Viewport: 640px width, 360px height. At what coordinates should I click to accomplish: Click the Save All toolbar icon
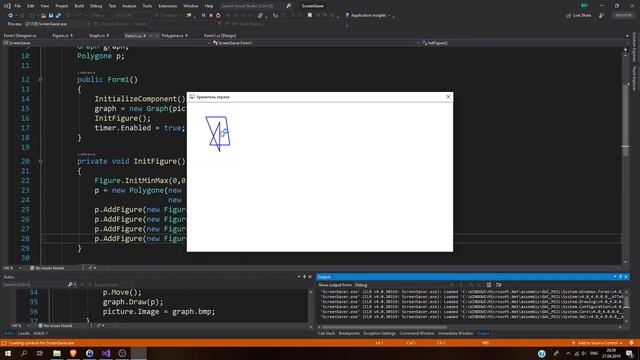point(58,16)
